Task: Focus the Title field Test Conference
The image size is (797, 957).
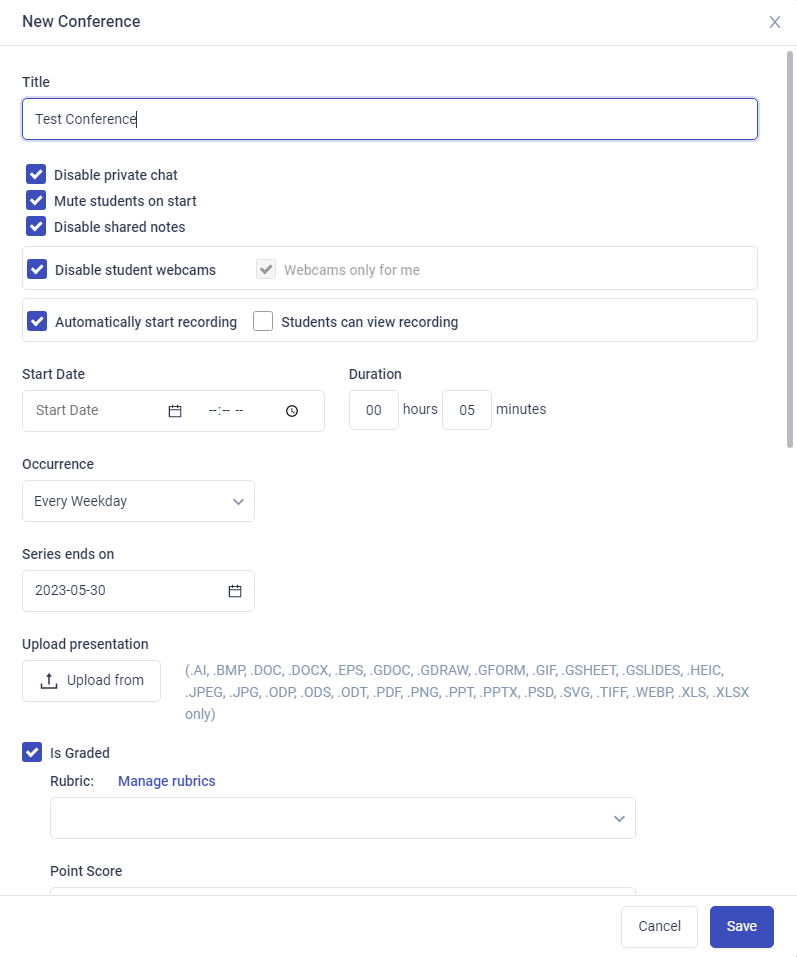Action: (x=390, y=119)
